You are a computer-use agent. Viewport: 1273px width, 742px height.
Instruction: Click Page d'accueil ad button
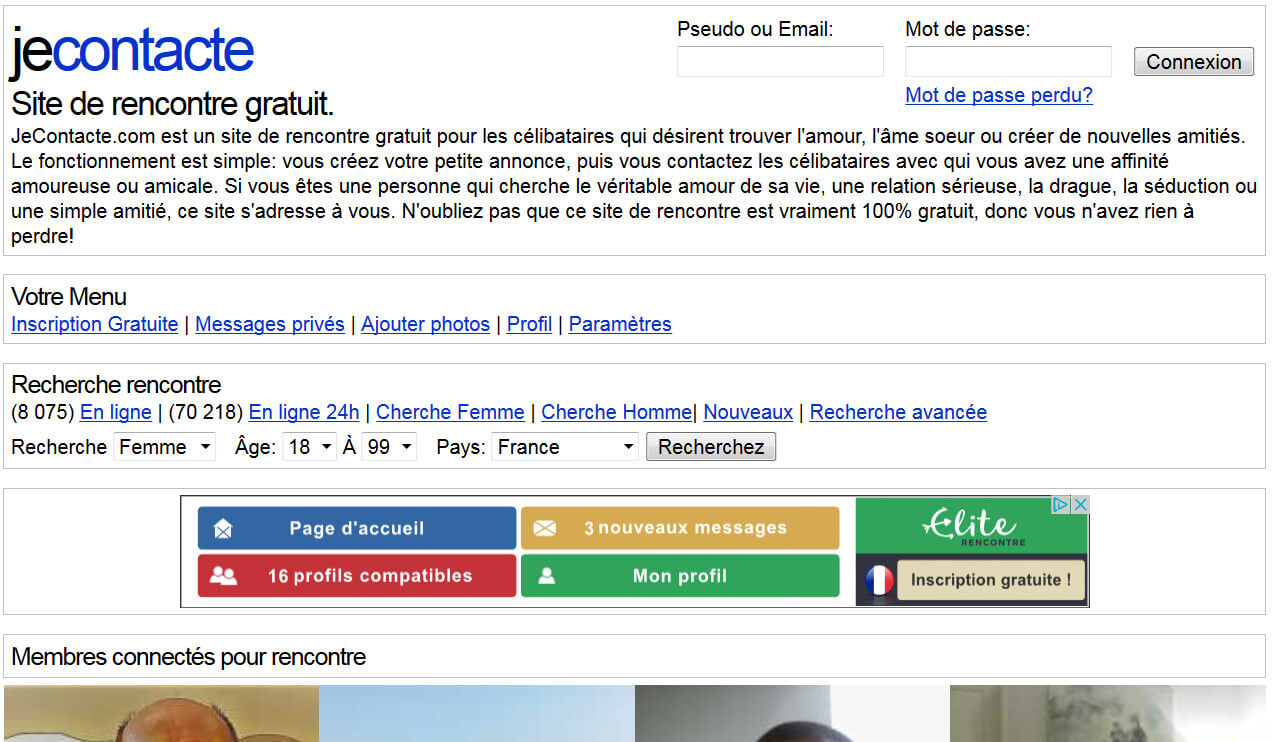[x=357, y=528]
